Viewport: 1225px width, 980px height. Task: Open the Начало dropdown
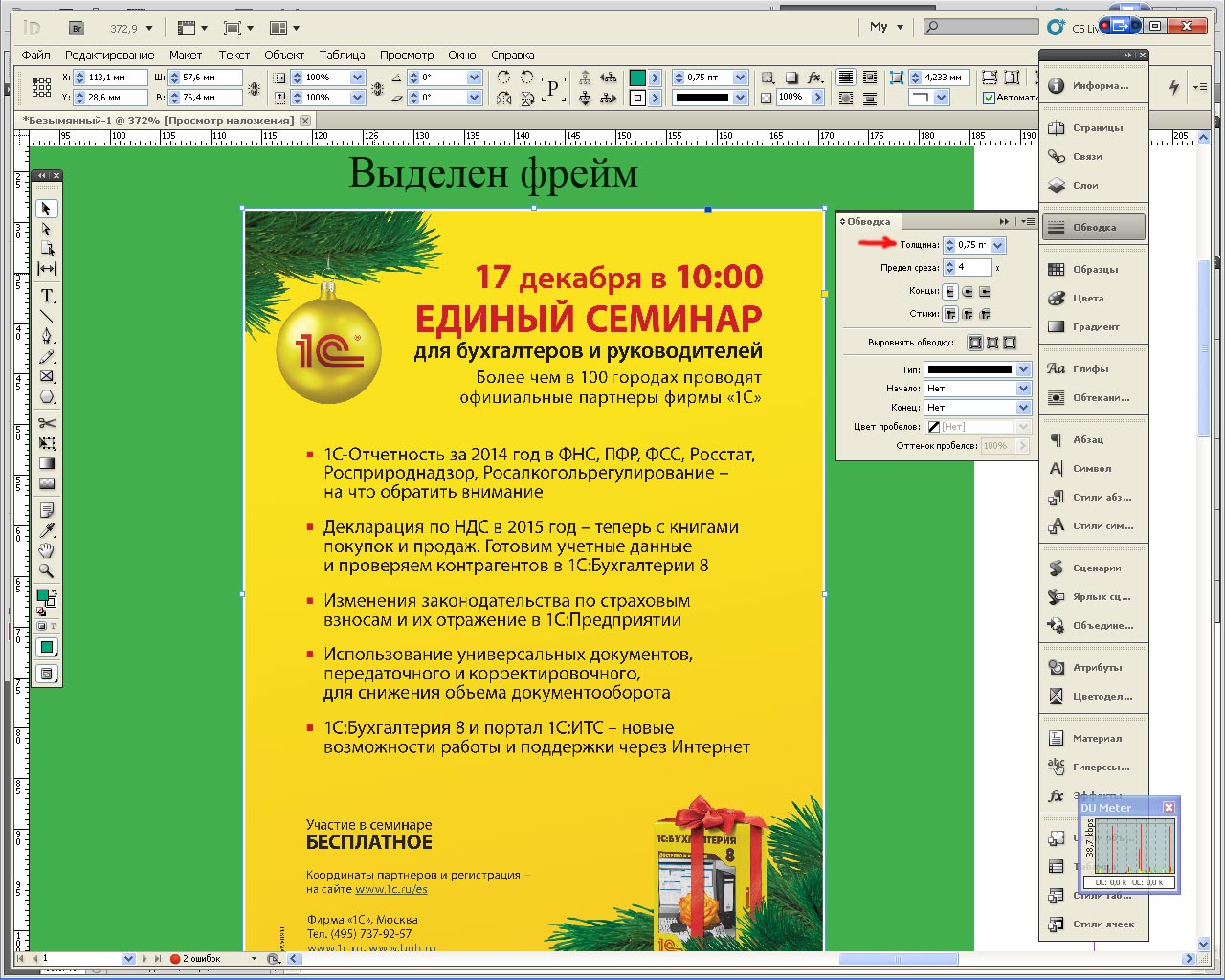click(x=1023, y=389)
